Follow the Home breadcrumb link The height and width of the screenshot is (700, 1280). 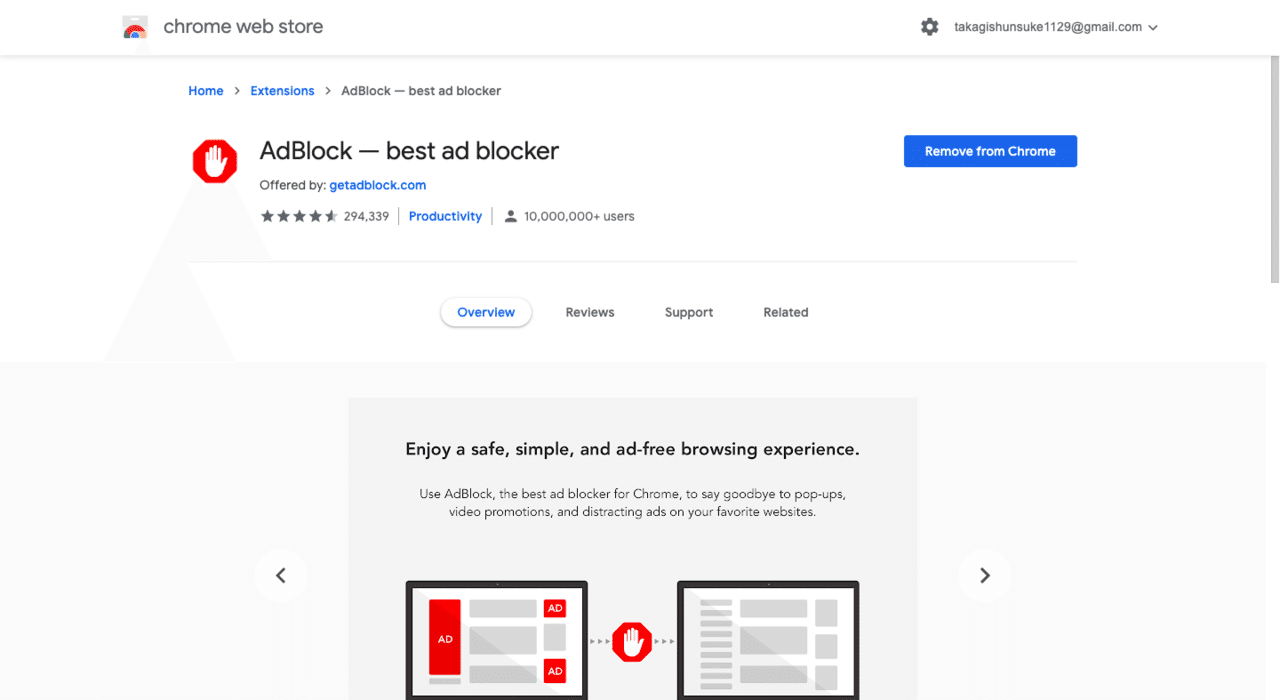(x=206, y=91)
